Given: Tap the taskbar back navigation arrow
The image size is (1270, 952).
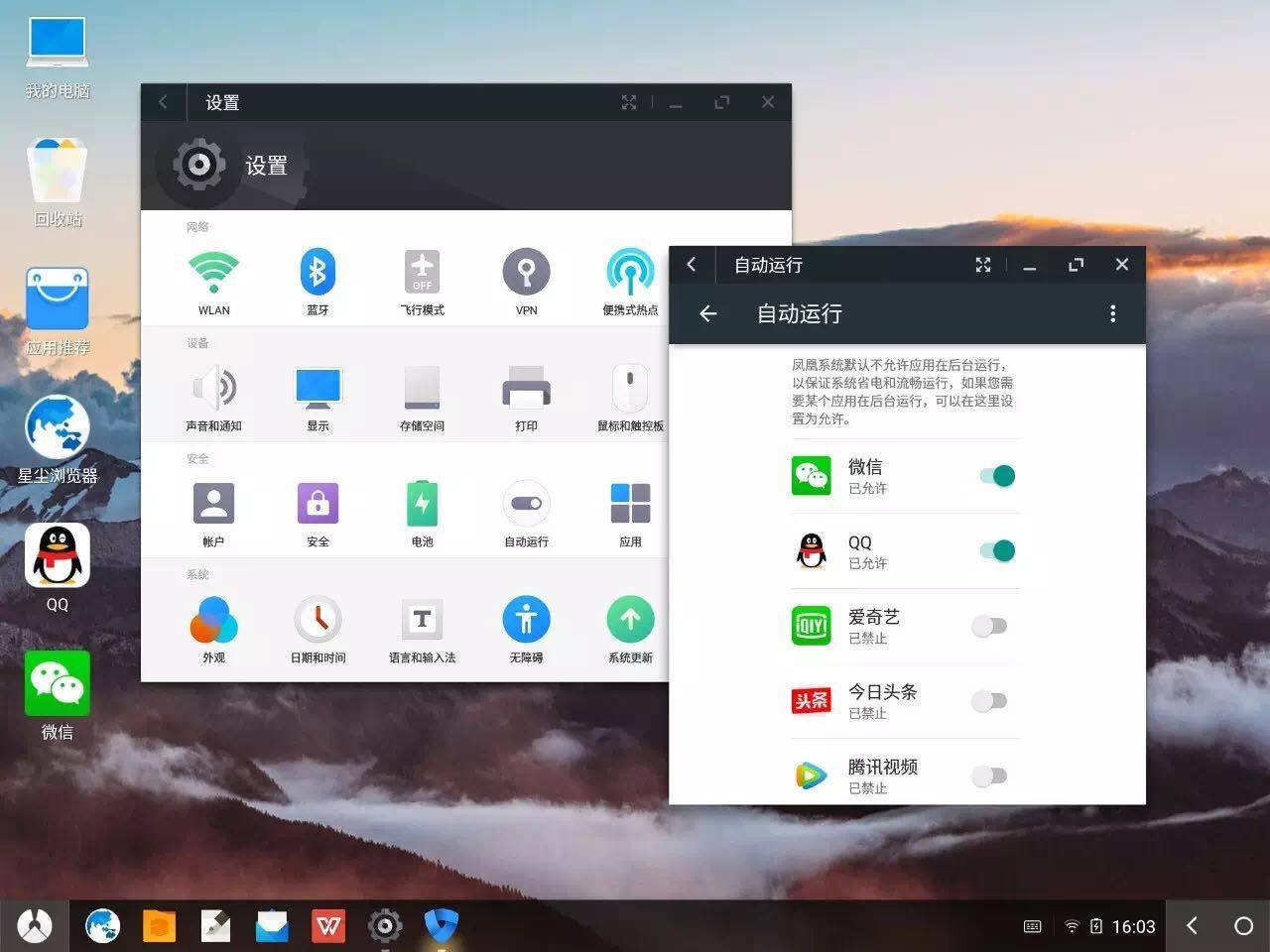Looking at the screenshot, I should [x=1193, y=925].
